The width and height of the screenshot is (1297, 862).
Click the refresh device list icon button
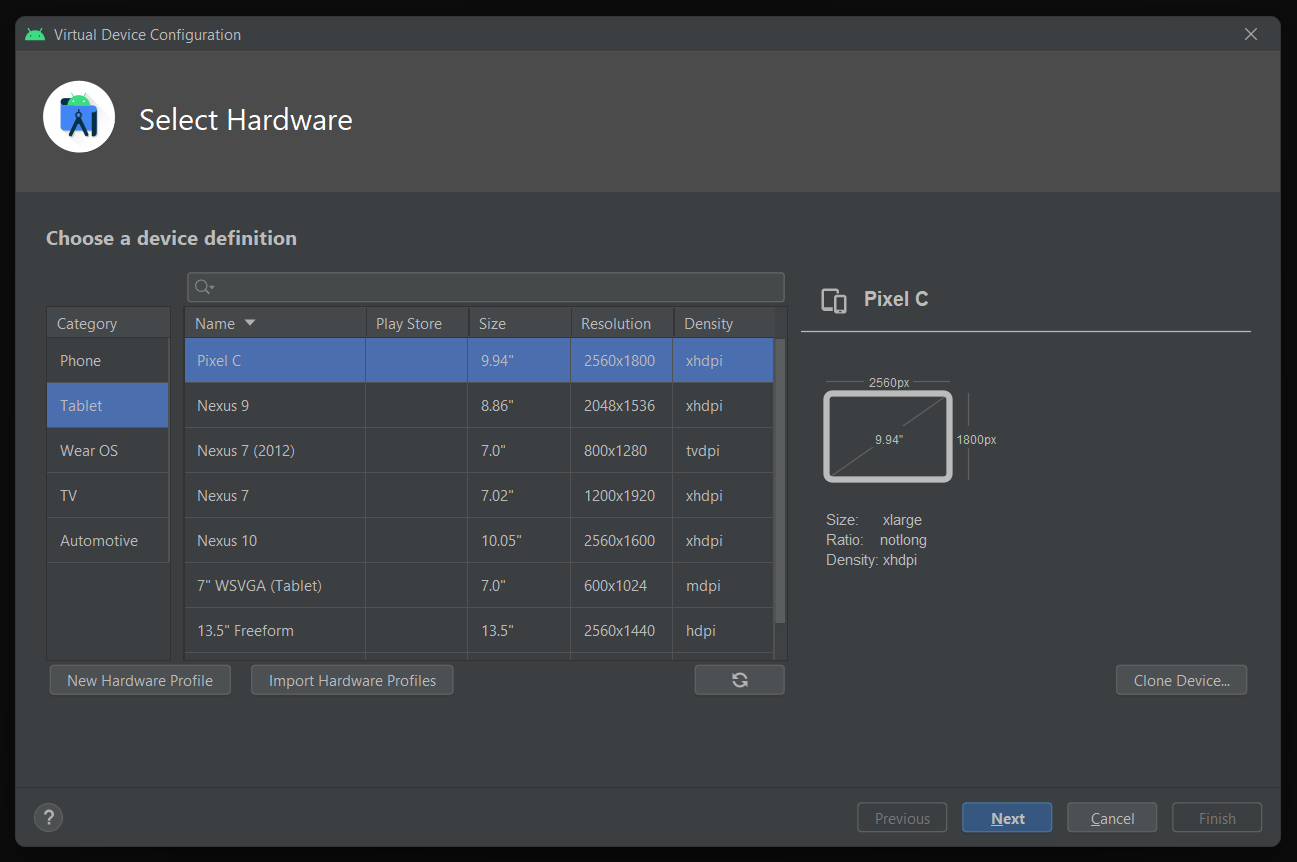739,680
